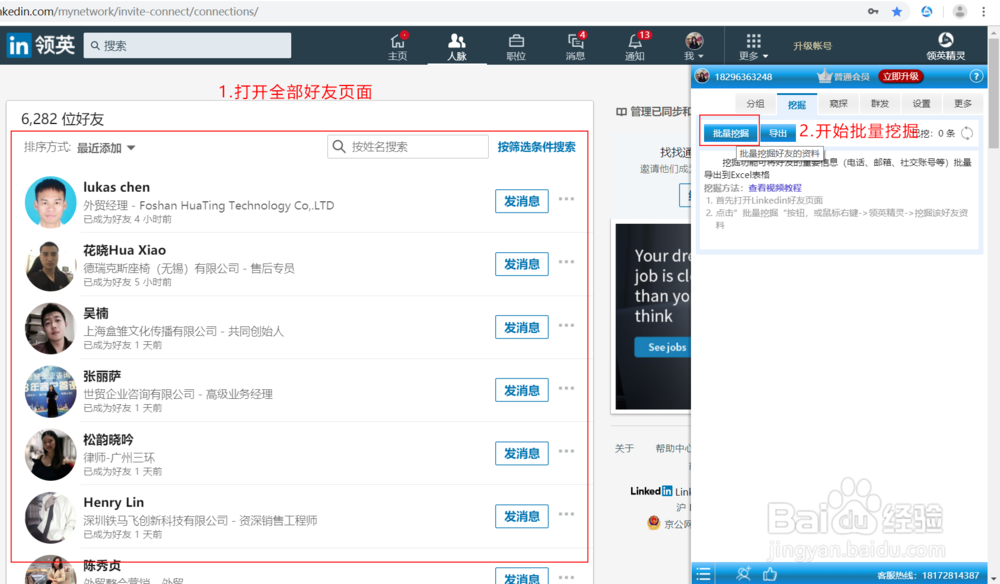Open more options for 吴楠

coord(566,325)
